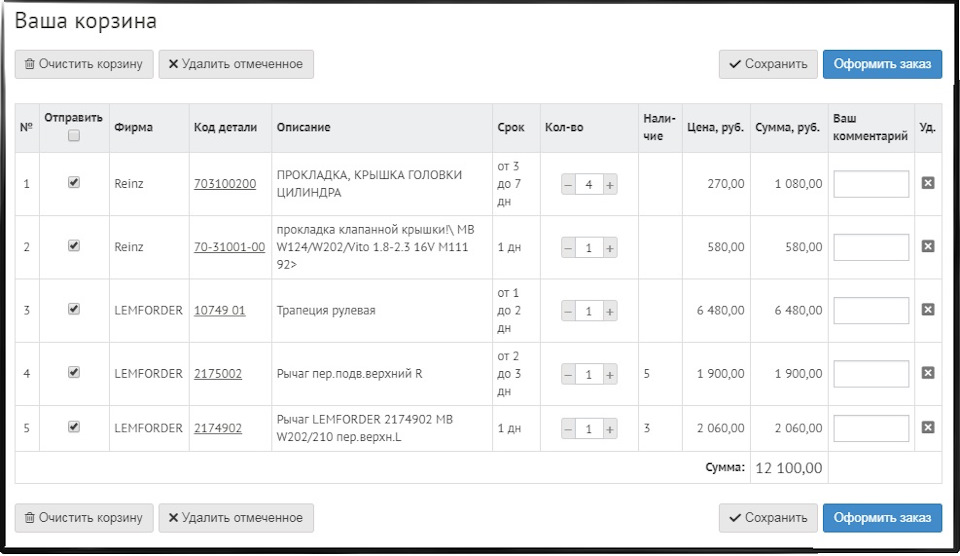Open part code link 70-31001-00
The image size is (960, 556).
pyautogui.click(x=229, y=247)
